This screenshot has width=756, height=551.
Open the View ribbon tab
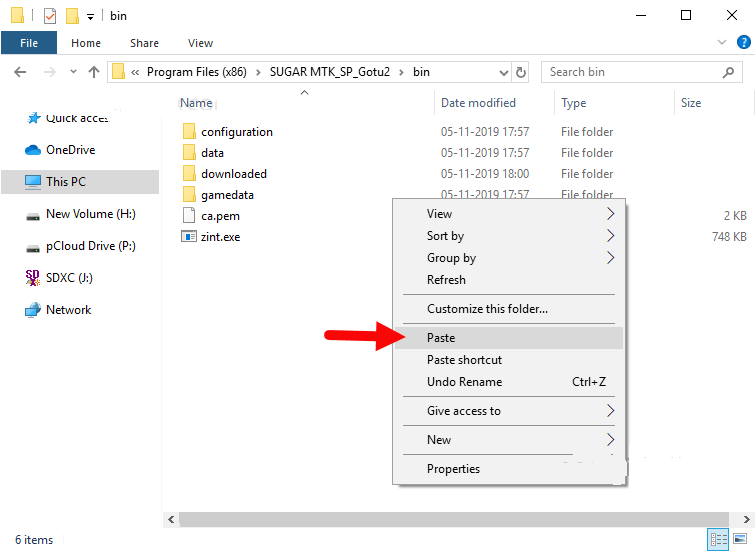pos(200,43)
